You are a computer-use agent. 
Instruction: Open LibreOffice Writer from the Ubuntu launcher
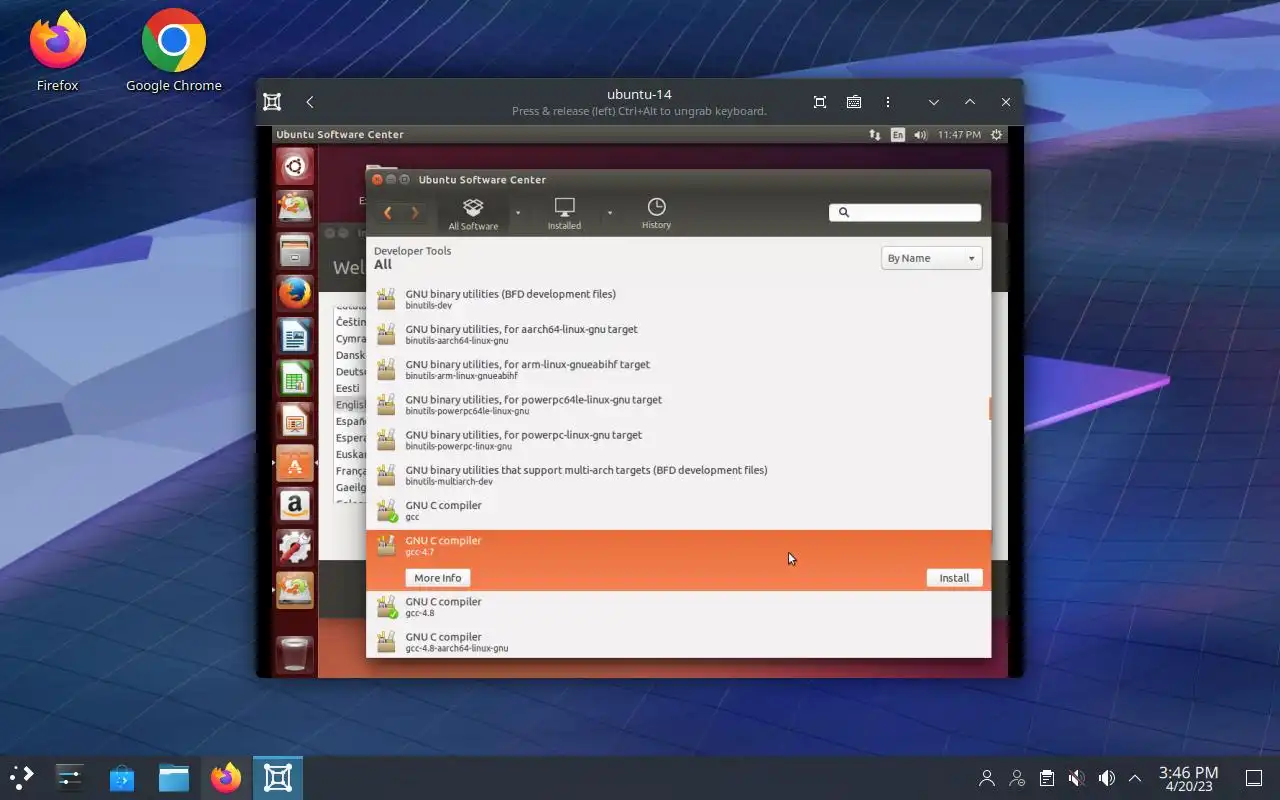click(x=295, y=336)
